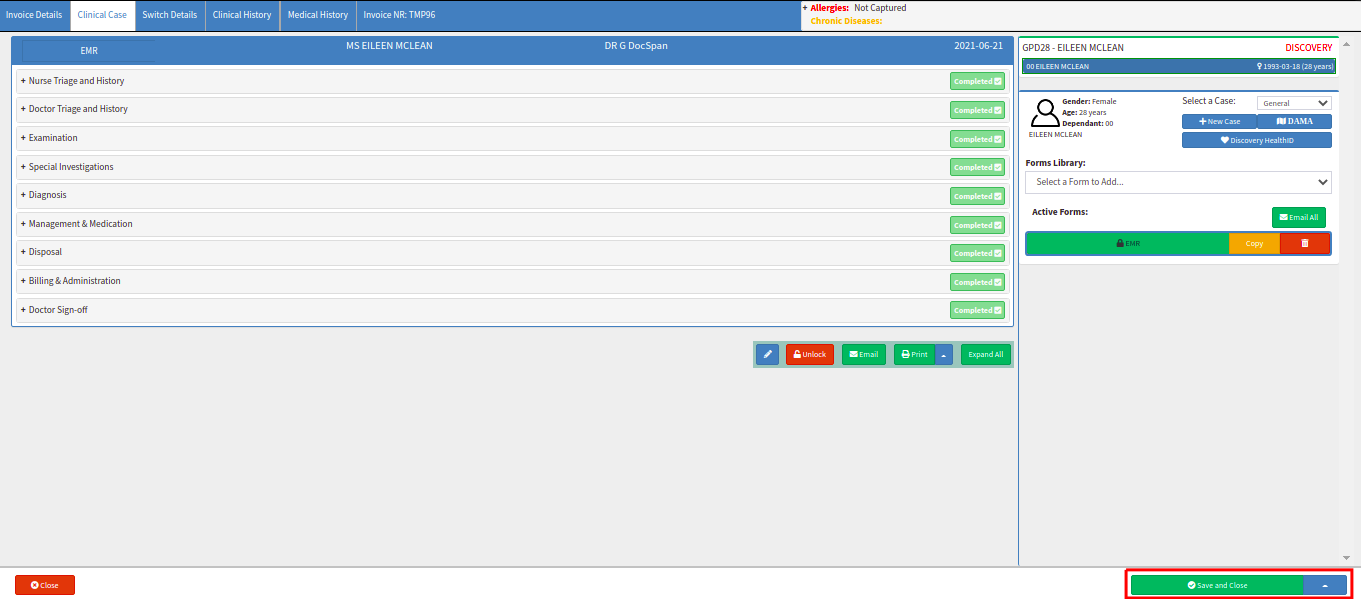The height and width of the screenshot is (599, 1361).
Task: Open locked EMR active form
Action: (1128, 243)
